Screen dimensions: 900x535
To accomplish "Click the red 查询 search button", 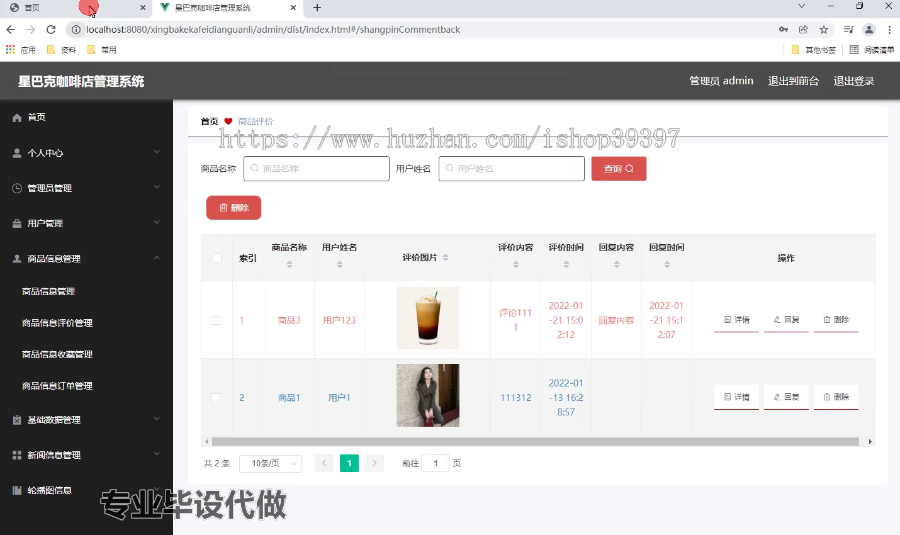I will pos(619,169).
